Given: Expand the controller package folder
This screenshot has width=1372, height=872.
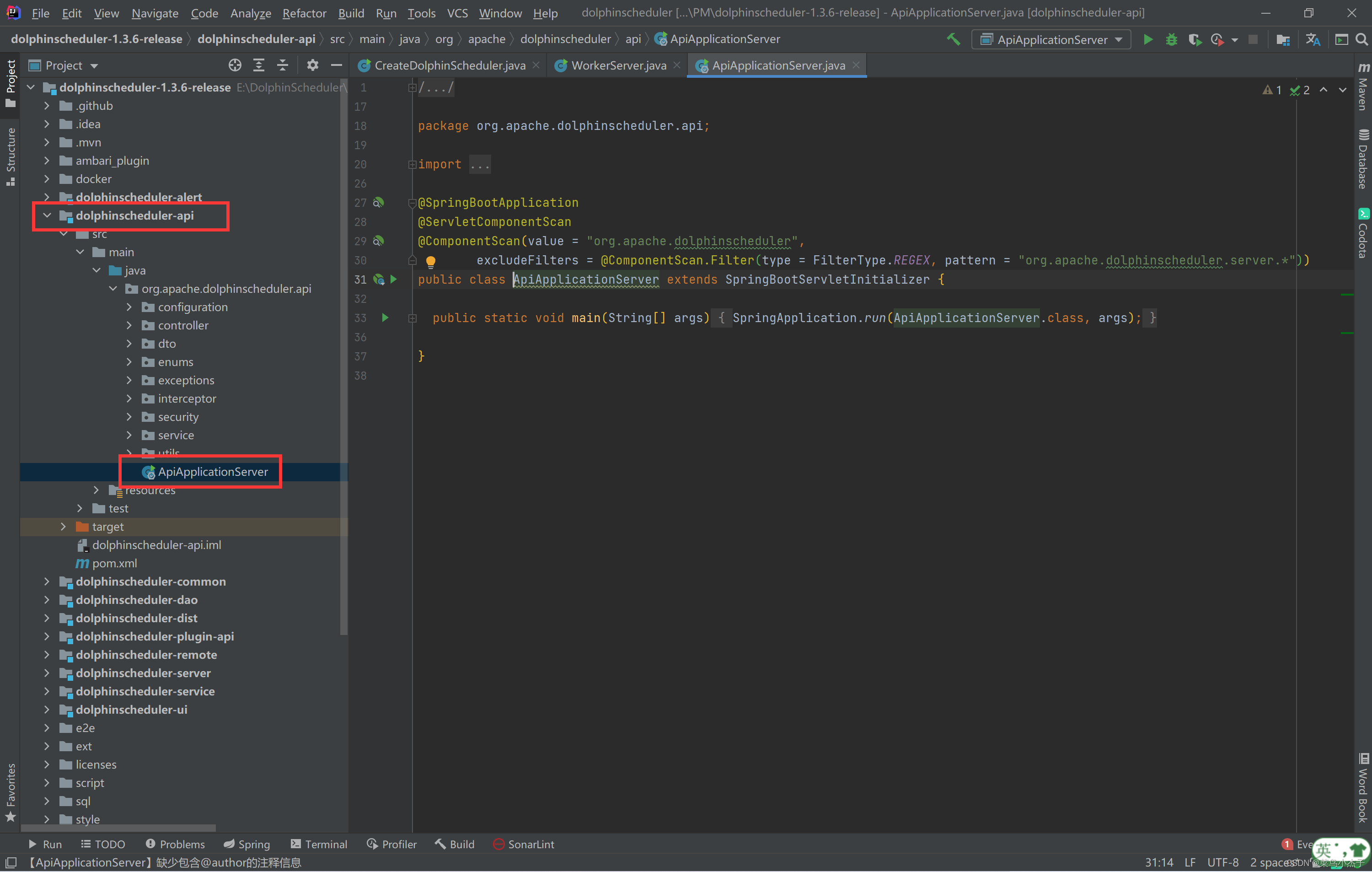Looking at the screenshot, I should [x=129, y=325].
